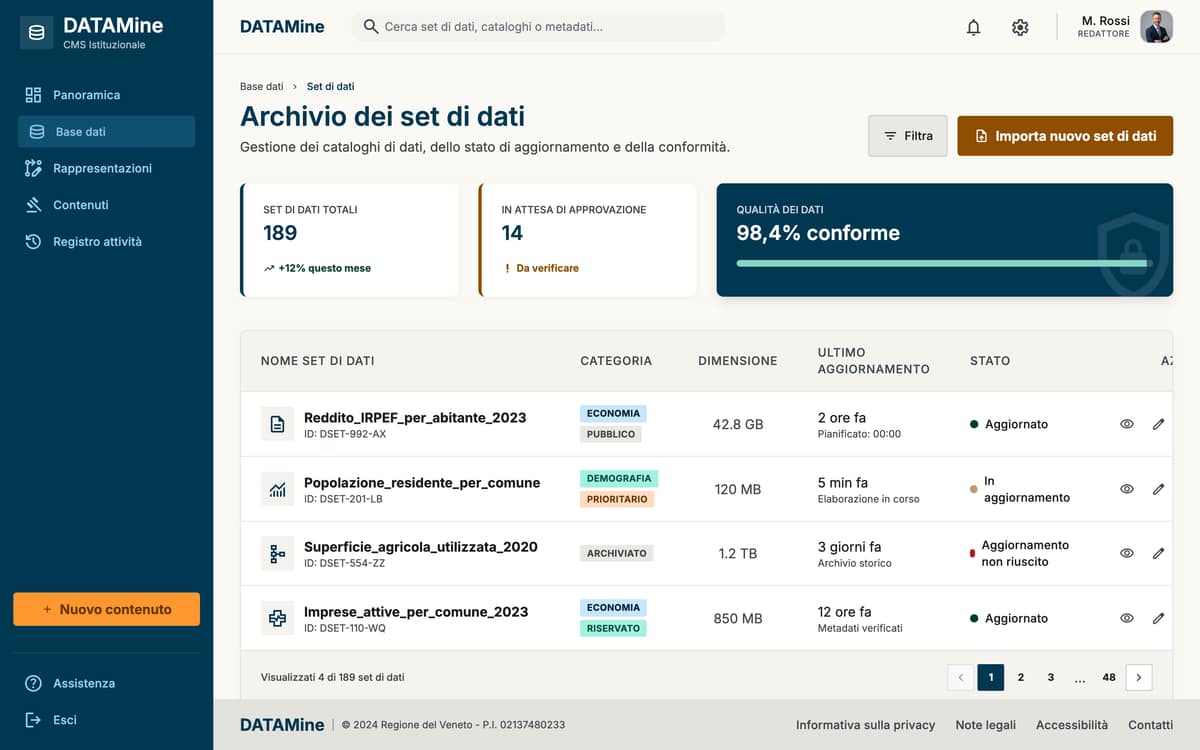Open Note legali footer link
Viewport: 1200px width, 750px height.
(985, 725)
